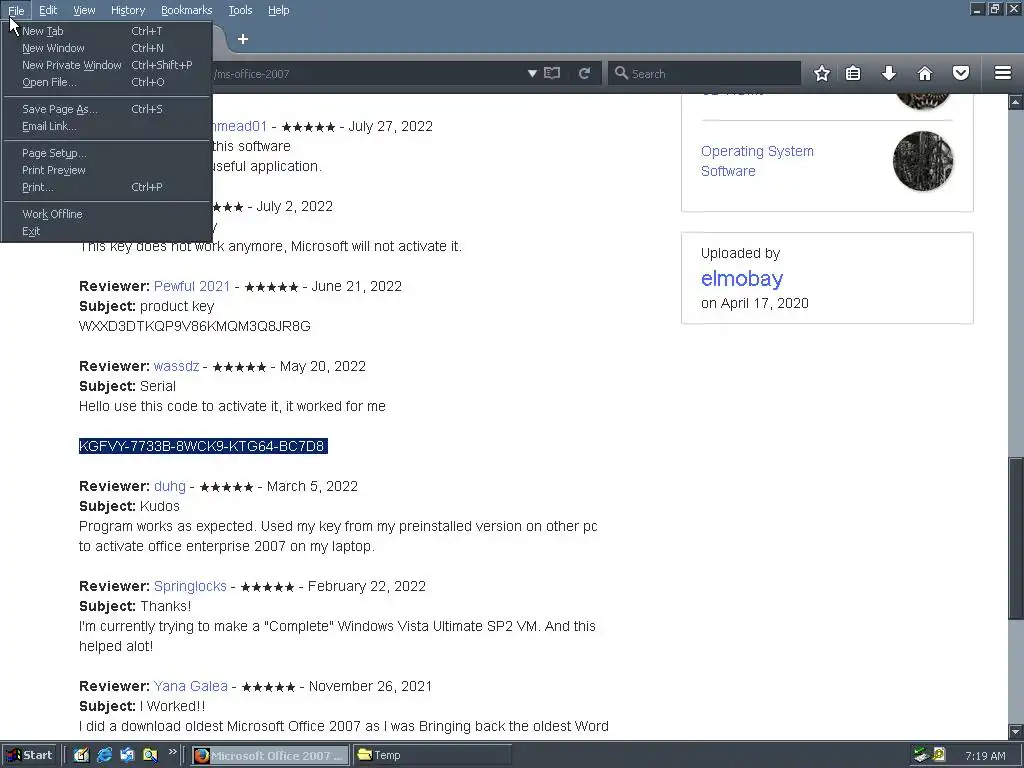Click the address bar URL field

[369, 73]
